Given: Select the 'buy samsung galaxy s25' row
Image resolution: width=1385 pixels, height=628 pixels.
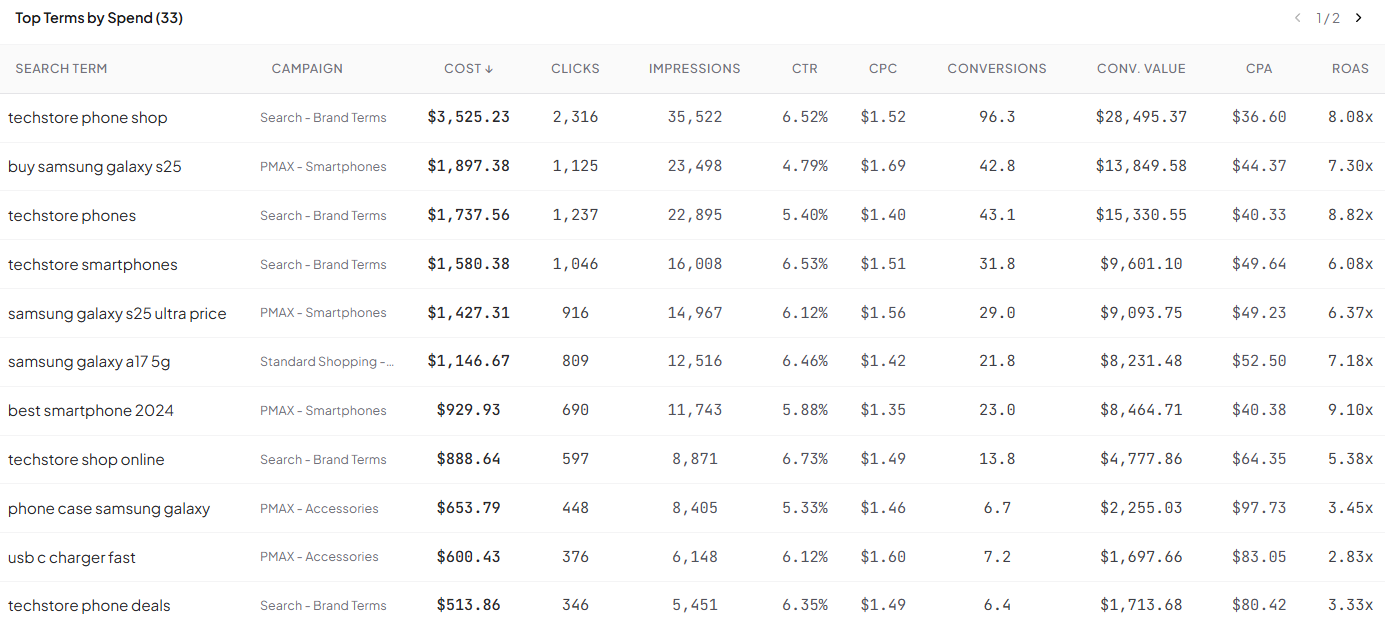Looking at the screenshot, I should (94, 166).
